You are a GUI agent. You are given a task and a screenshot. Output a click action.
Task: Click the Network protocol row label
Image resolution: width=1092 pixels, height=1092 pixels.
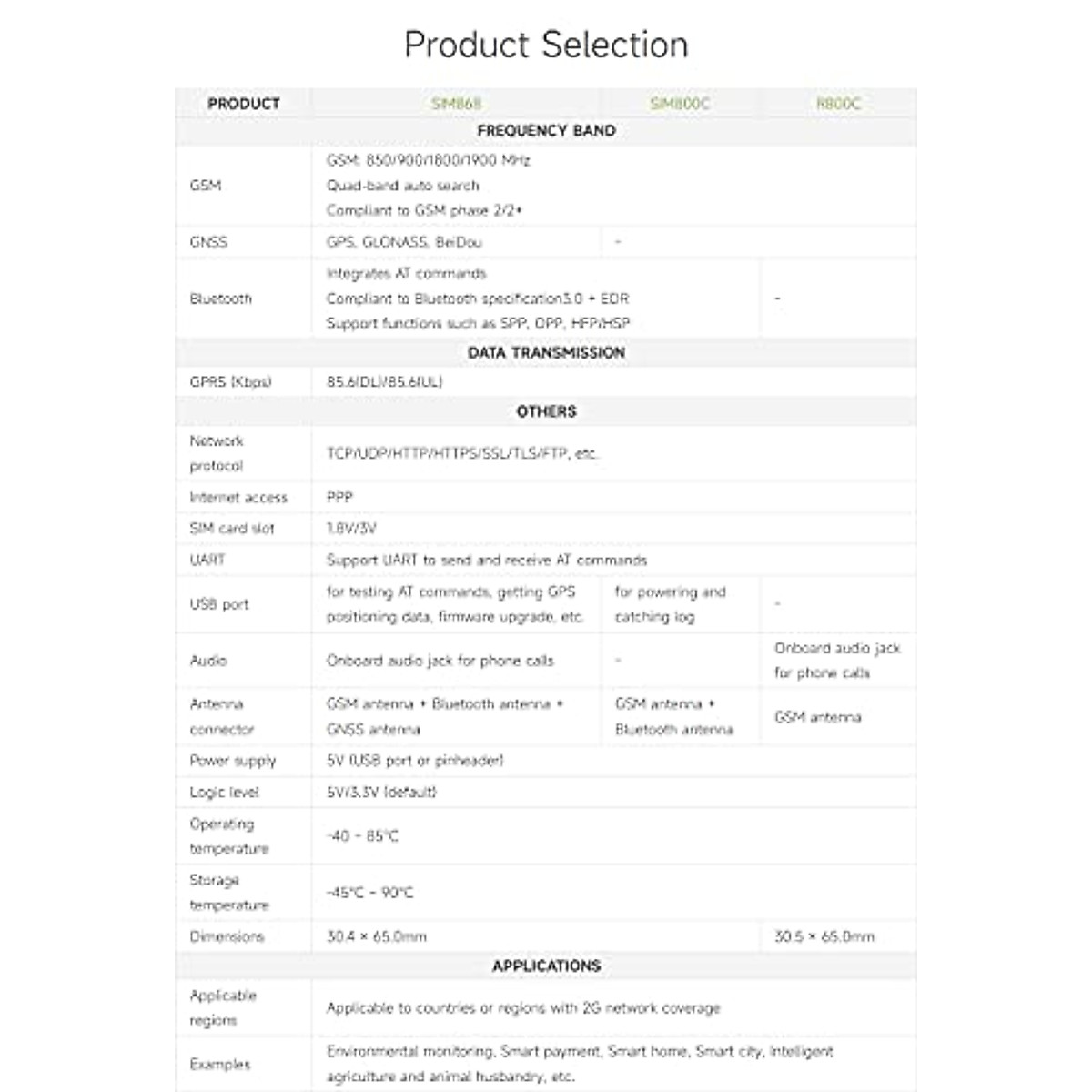click(217, 453)
